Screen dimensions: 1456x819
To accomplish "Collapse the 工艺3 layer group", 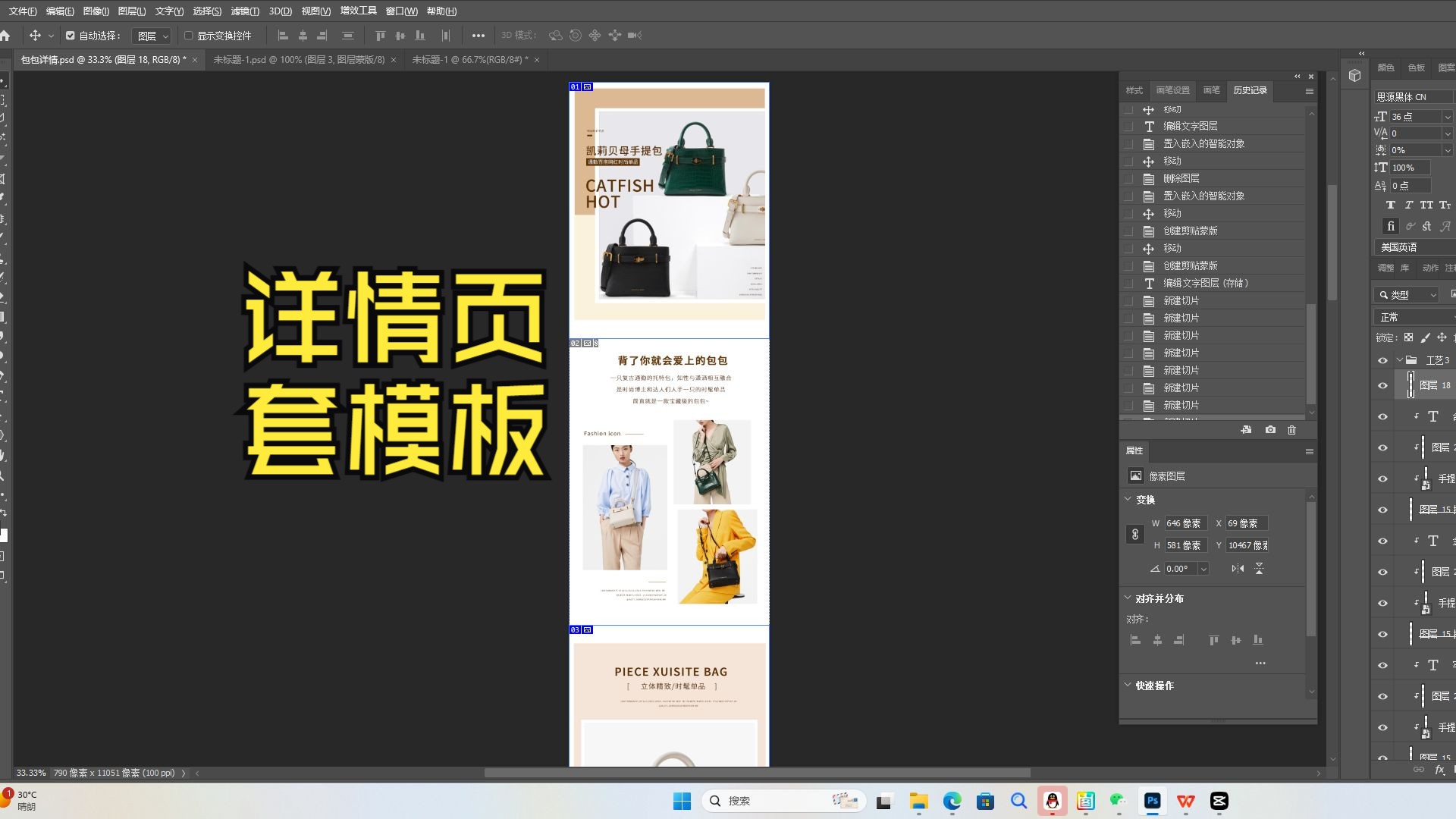I will [x=1399, y=360].
